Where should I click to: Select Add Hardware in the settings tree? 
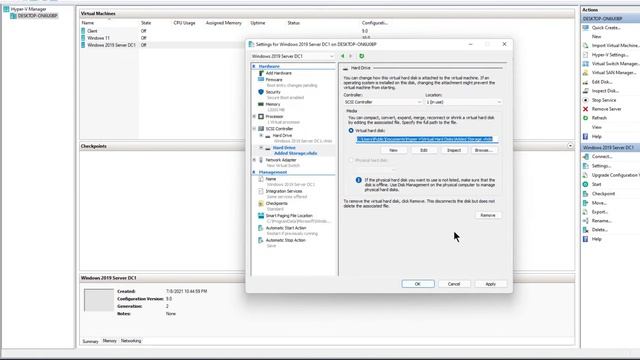(278, 73)
